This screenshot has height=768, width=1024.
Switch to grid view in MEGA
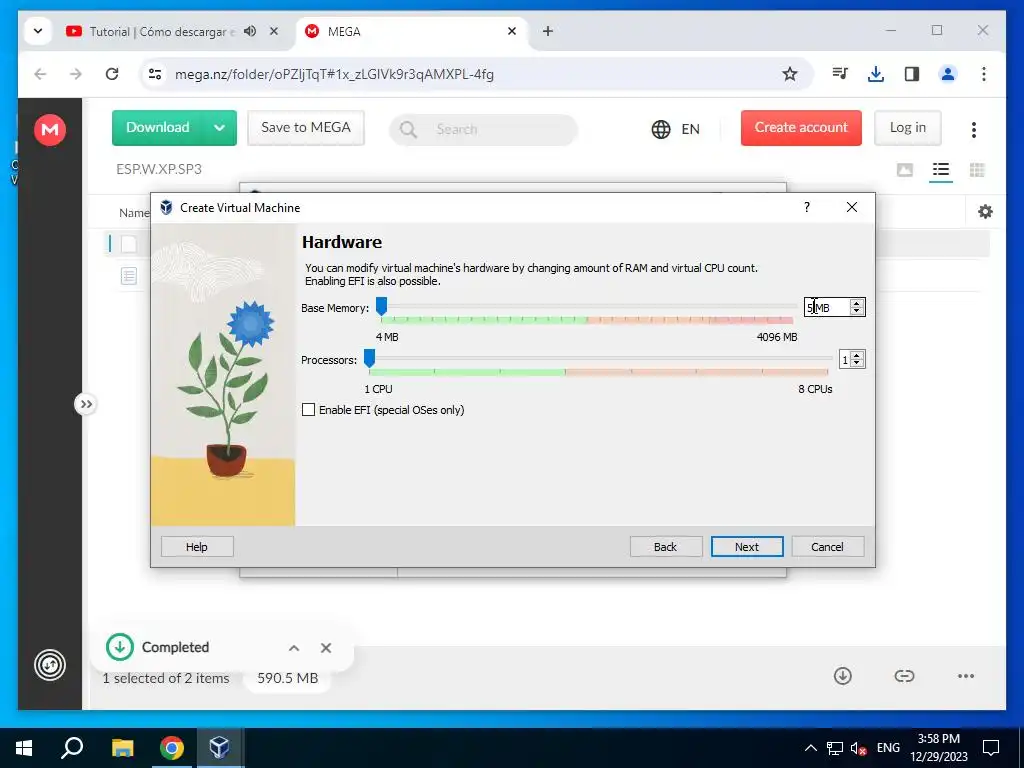(977, 170)
